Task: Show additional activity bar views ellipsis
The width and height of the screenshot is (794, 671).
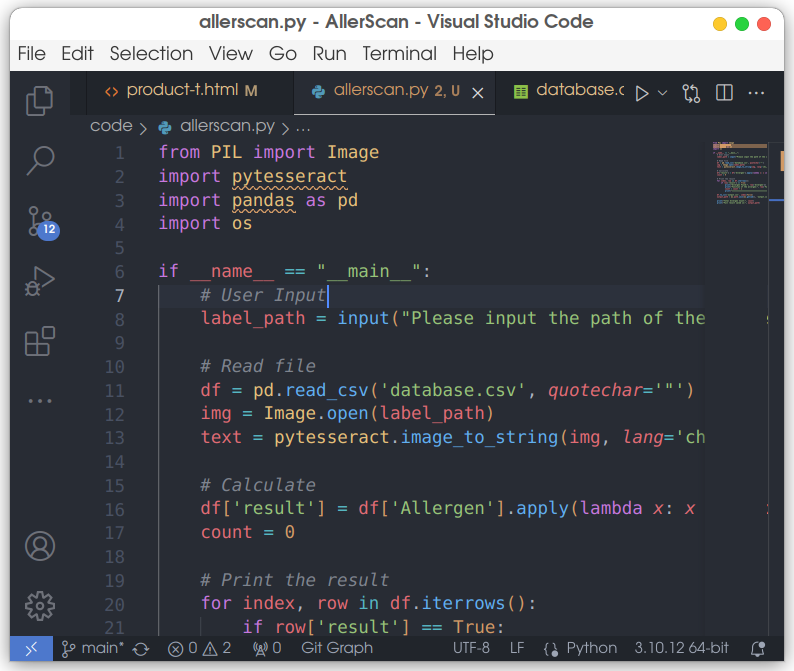Action: [39, 401]
